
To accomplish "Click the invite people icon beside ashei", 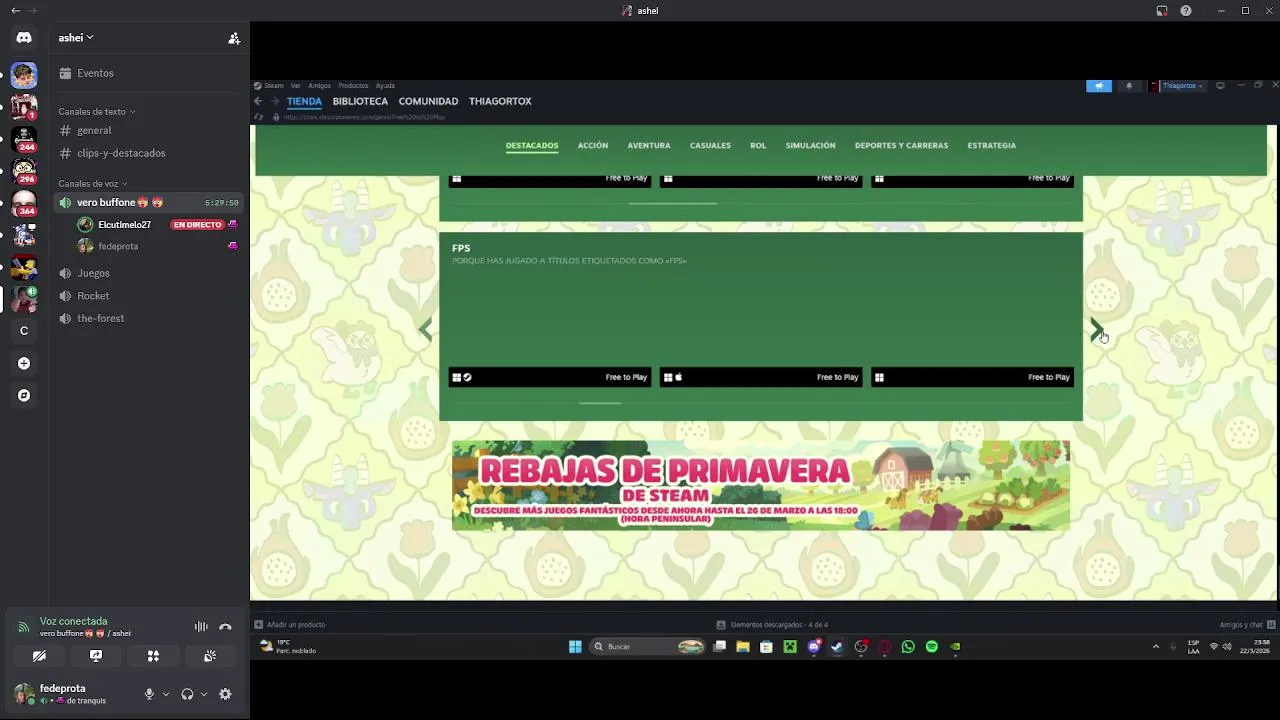I will [x=234, y=38].
